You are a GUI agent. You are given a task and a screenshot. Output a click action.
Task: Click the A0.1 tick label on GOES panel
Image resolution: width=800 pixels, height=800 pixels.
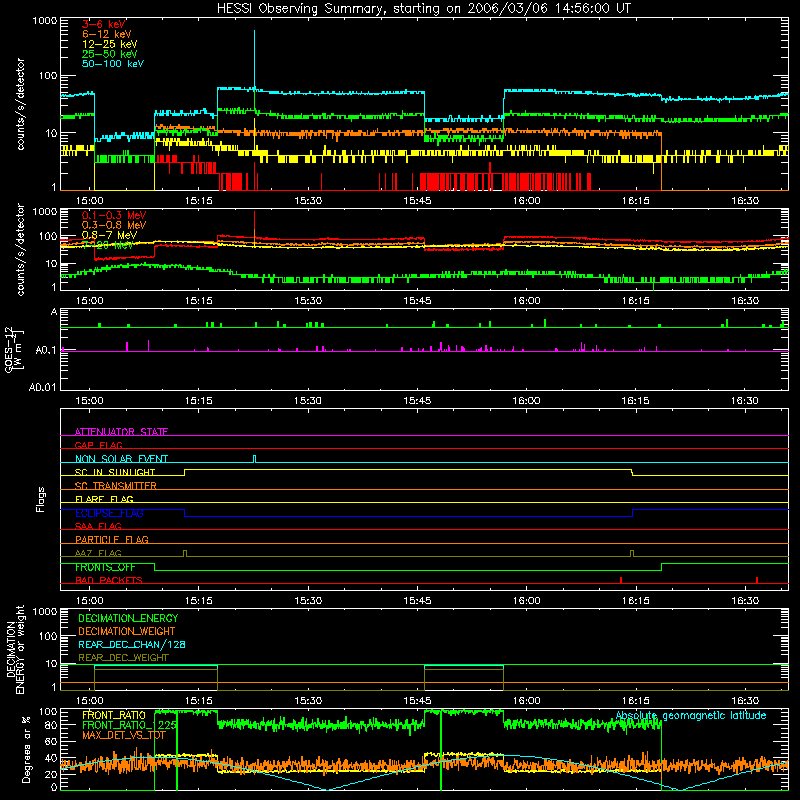(46, 350)
